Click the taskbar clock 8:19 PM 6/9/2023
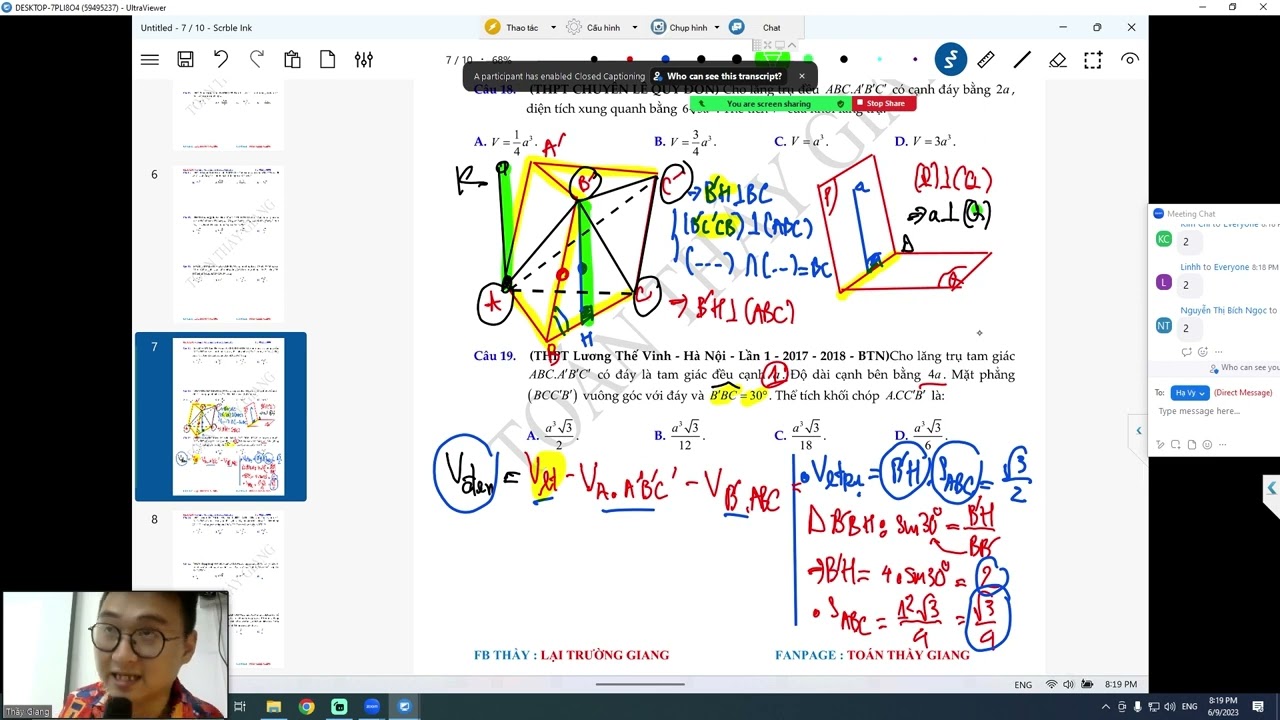This screenshot has height=720, width=1280. [1223, 707]
